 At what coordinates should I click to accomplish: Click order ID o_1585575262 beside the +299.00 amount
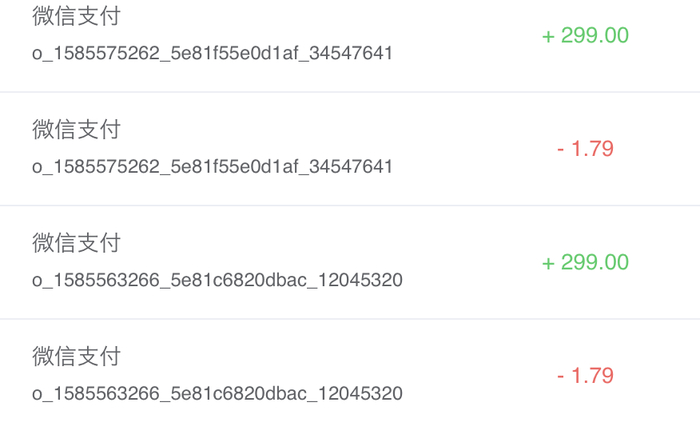[x=212, y=53]
